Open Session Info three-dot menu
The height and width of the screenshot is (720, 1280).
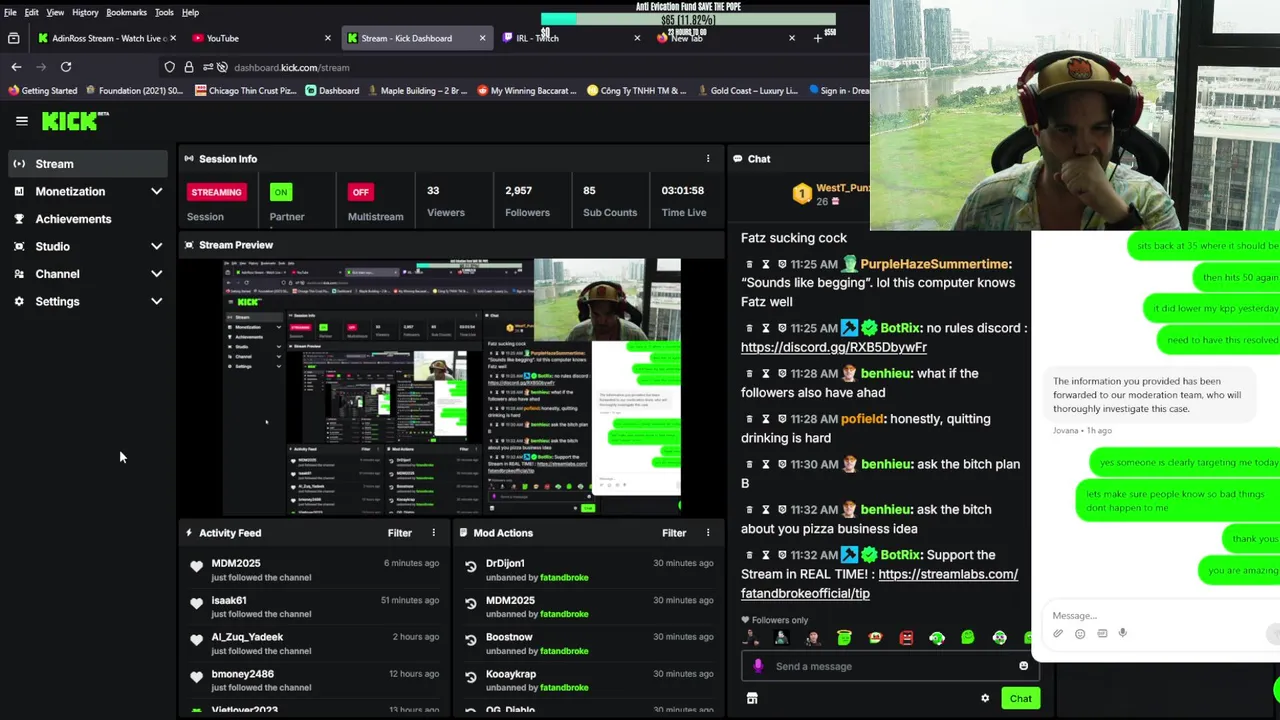[708, 159]
